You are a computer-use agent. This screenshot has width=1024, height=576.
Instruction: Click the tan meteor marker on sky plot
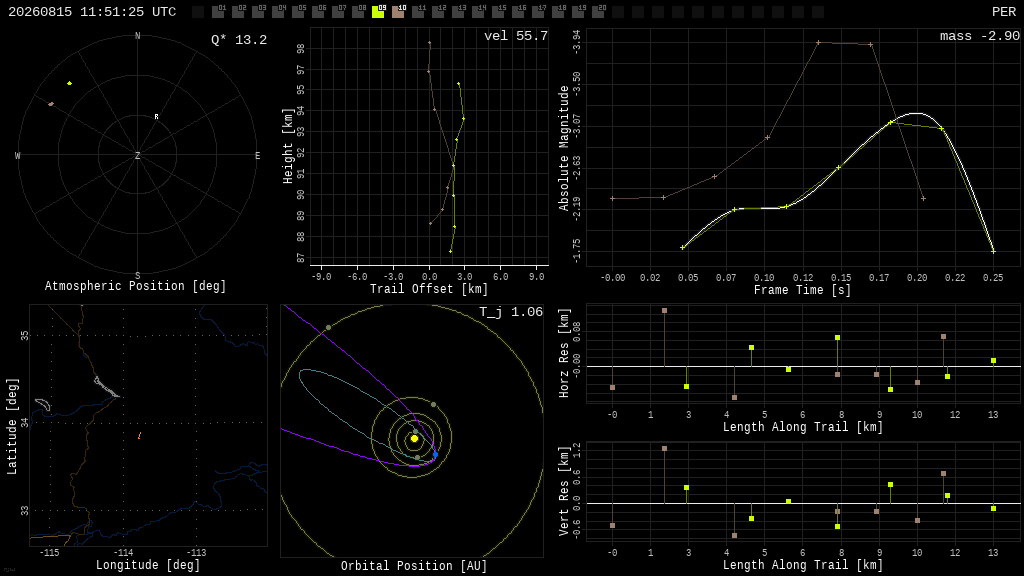51,104
